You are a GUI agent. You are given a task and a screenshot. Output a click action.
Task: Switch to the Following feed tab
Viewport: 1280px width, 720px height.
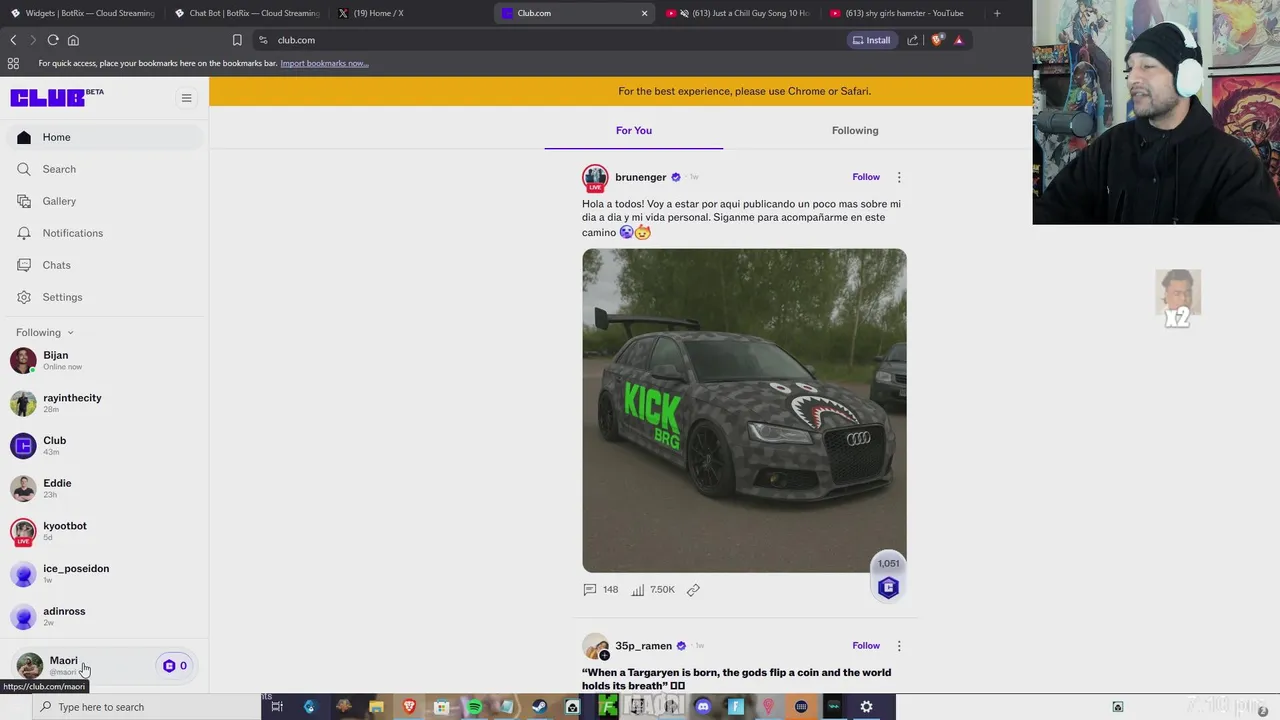(x=855, y=130)
